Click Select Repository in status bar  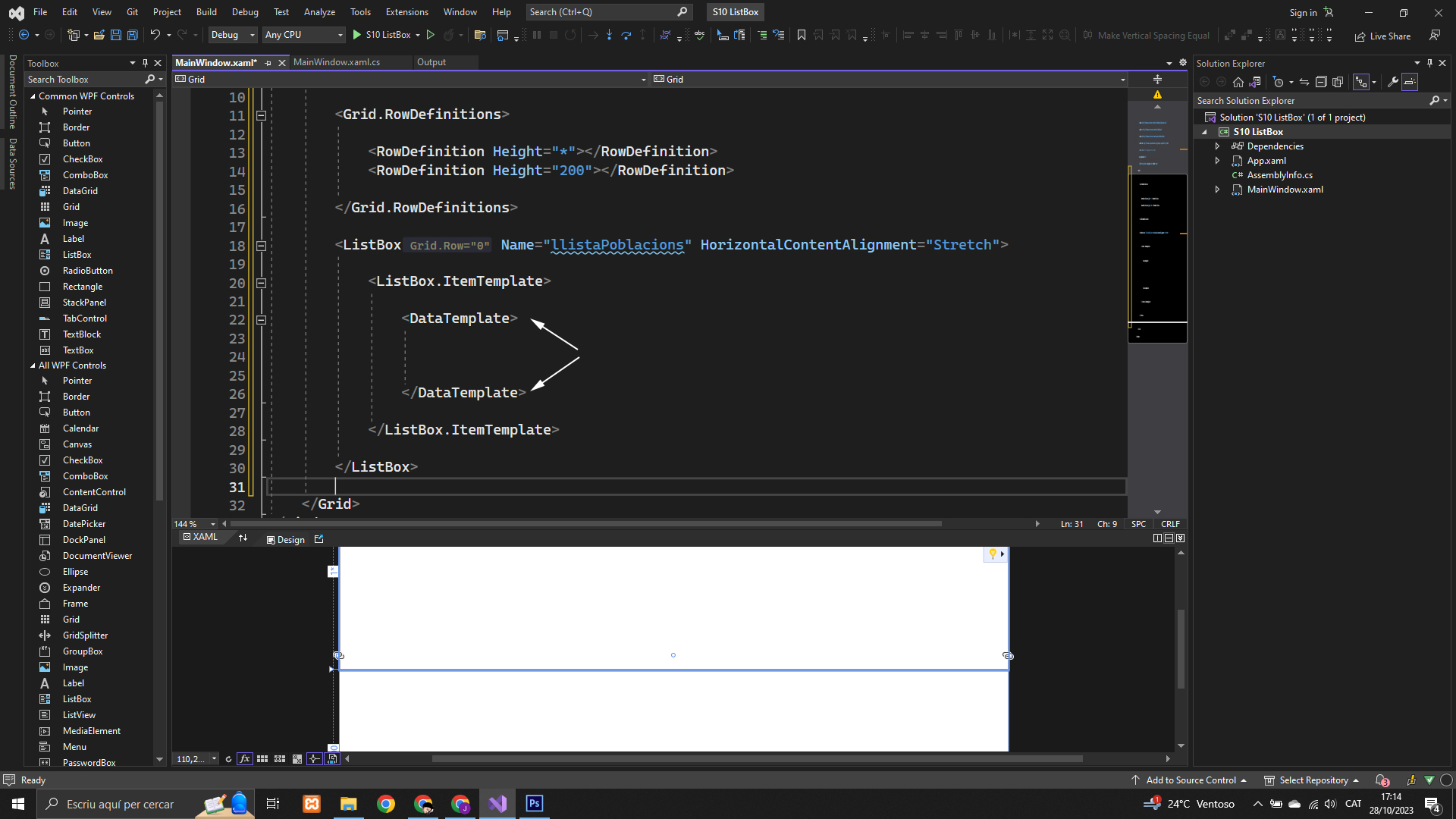(1313, 780)
